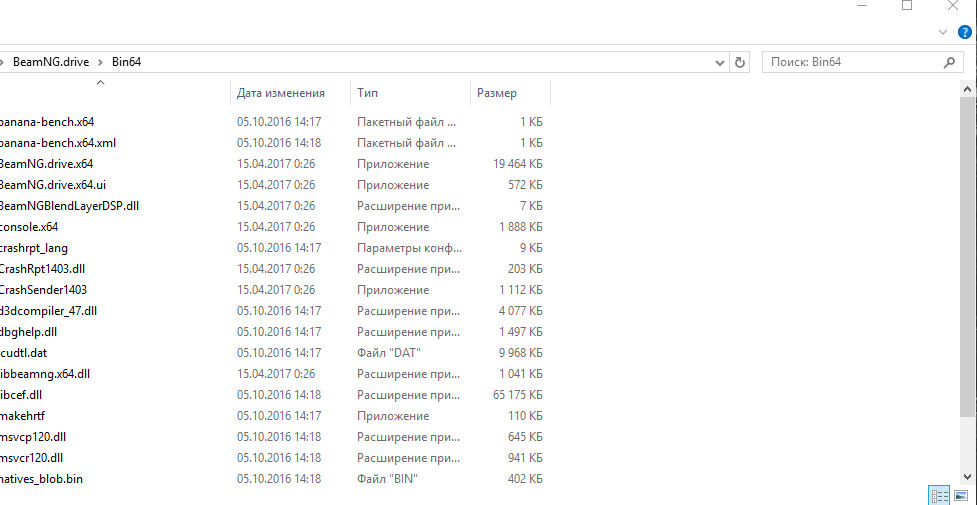Image resolution: width=977 pixels, height=505 pixels.
Task: Select file libcef.dll
Action: tap(22, 395)
